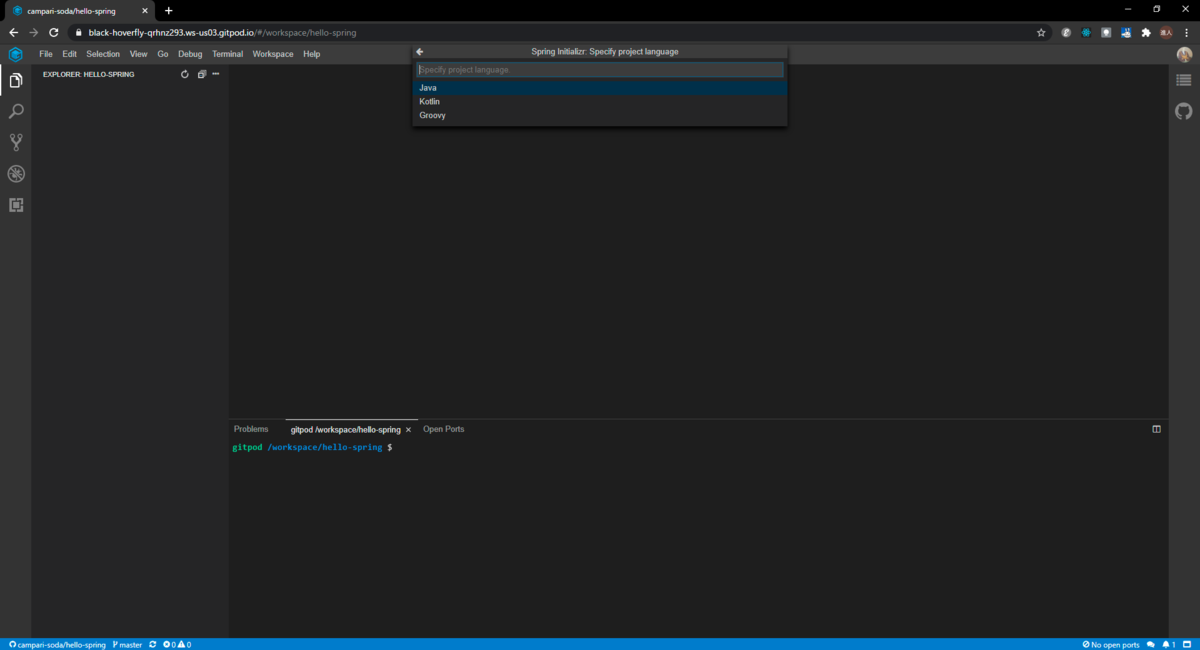Split the terminal panel
Viewport: 1200px width, 650px height.
point(1157,429)
